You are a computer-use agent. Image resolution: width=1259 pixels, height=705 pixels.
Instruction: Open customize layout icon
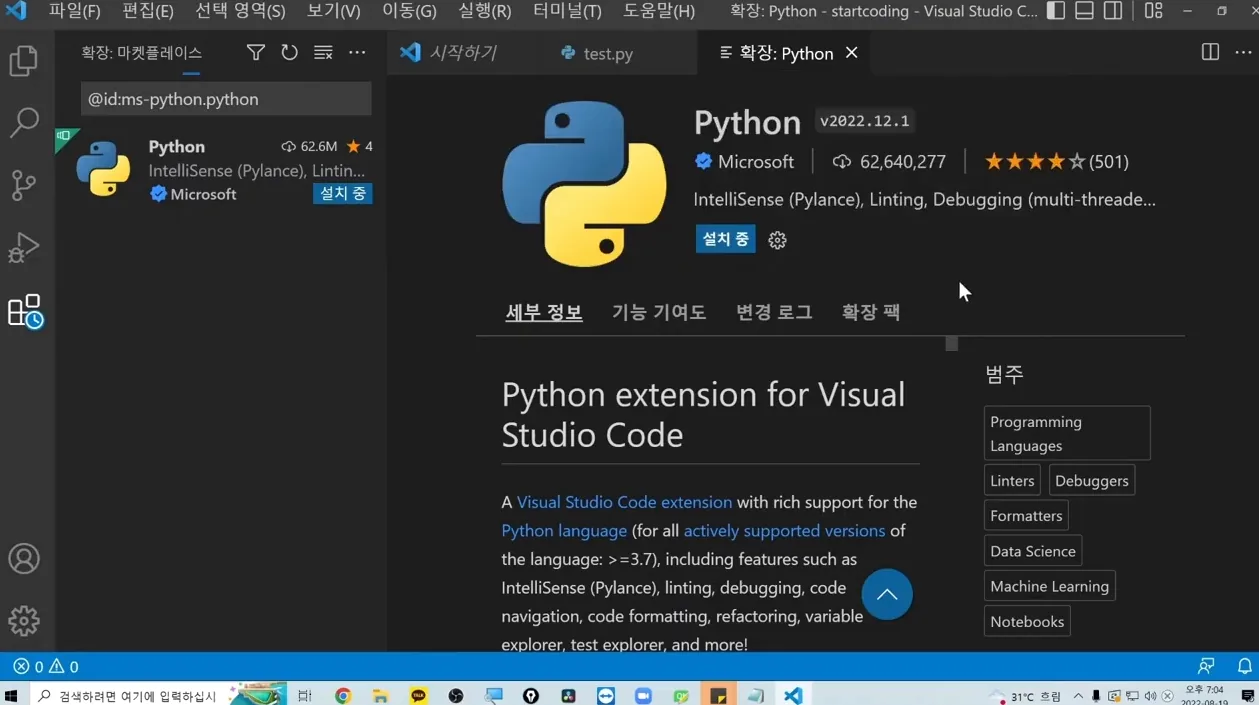click(x=1153, y=11)
